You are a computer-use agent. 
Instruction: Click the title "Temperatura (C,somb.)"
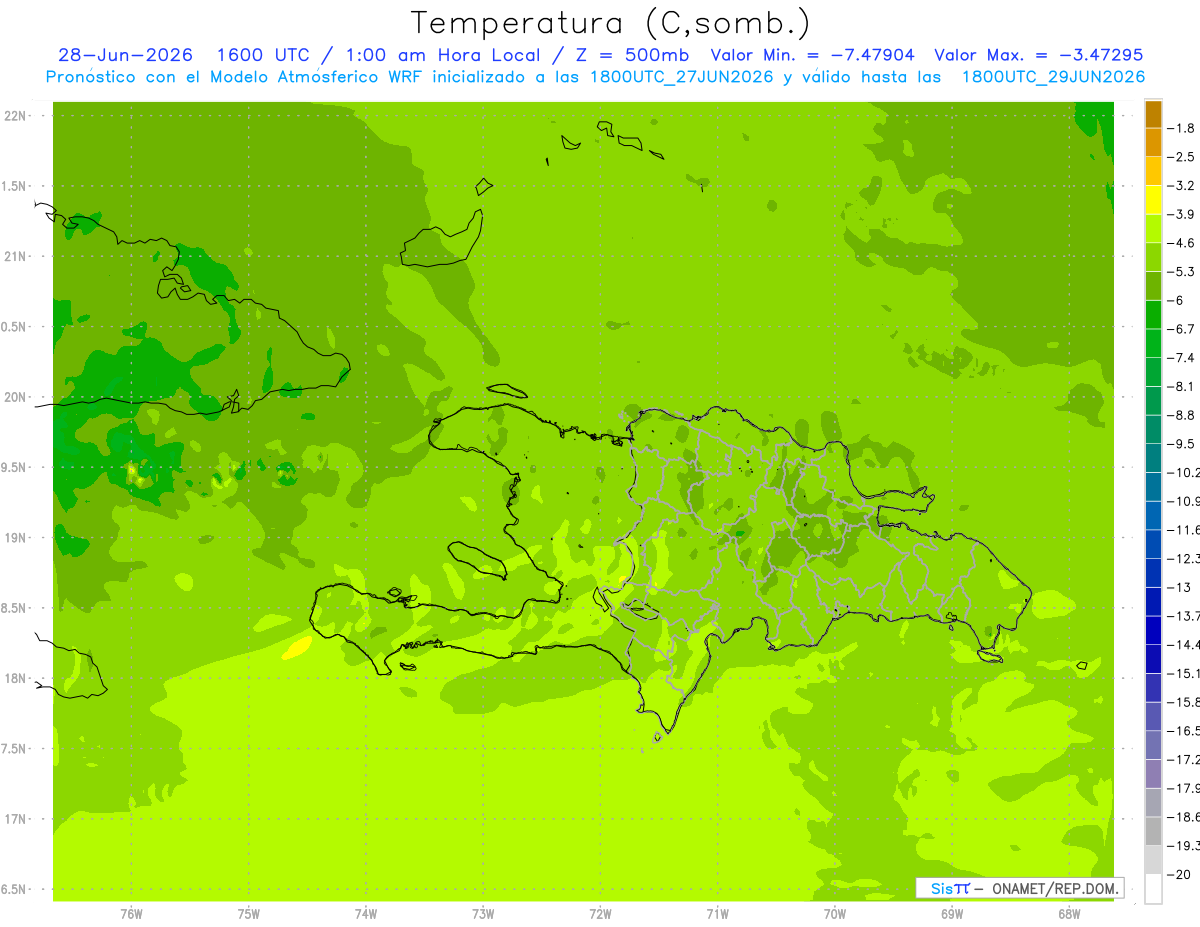pyautogui.click(x=610, y=22)
